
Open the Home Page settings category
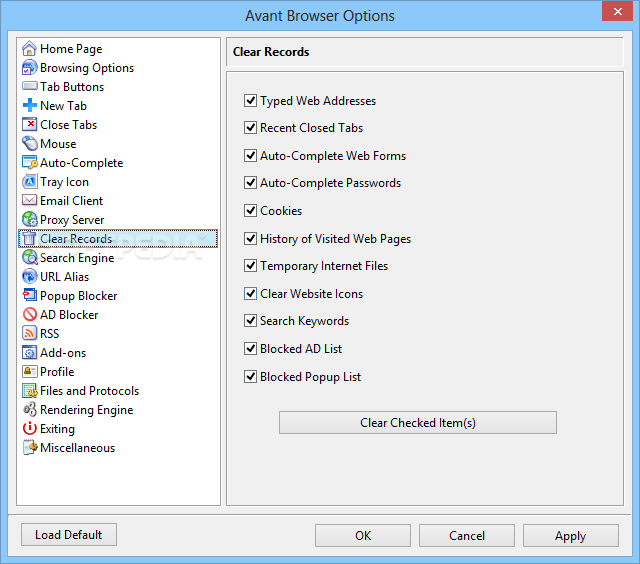pyautogui.click(x=71, y=49)
